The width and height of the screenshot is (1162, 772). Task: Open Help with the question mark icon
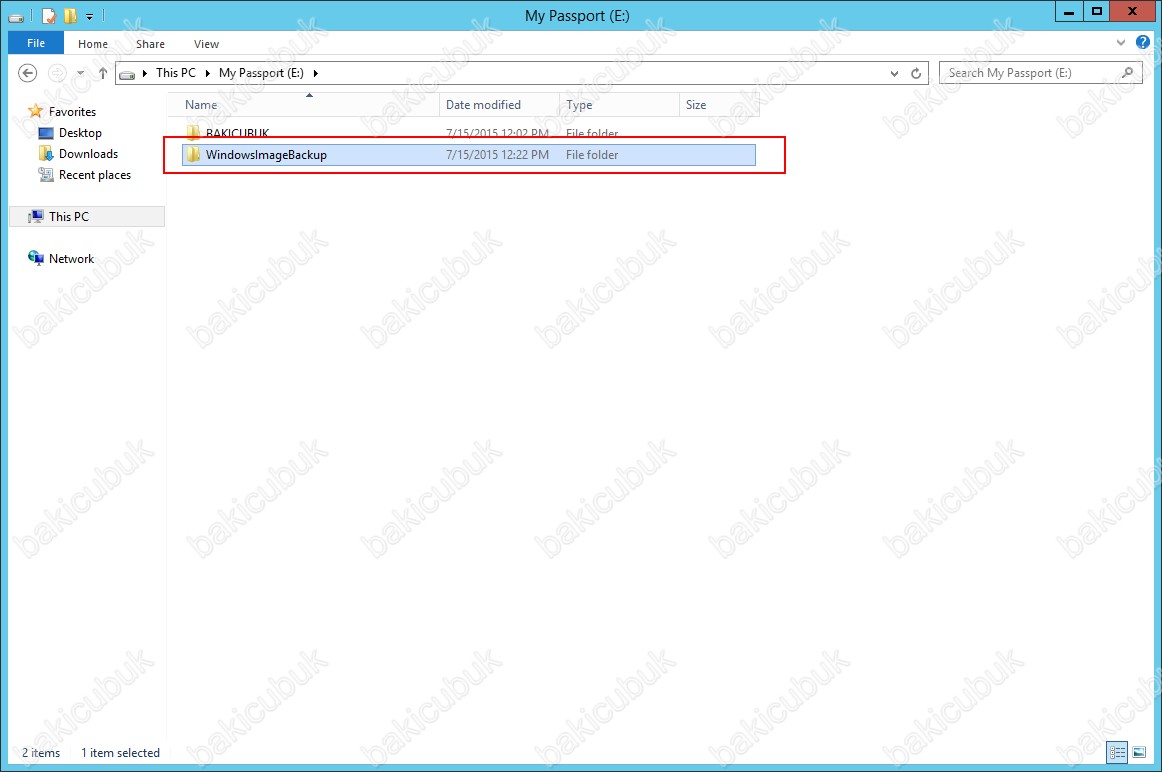click(1143, 42)
